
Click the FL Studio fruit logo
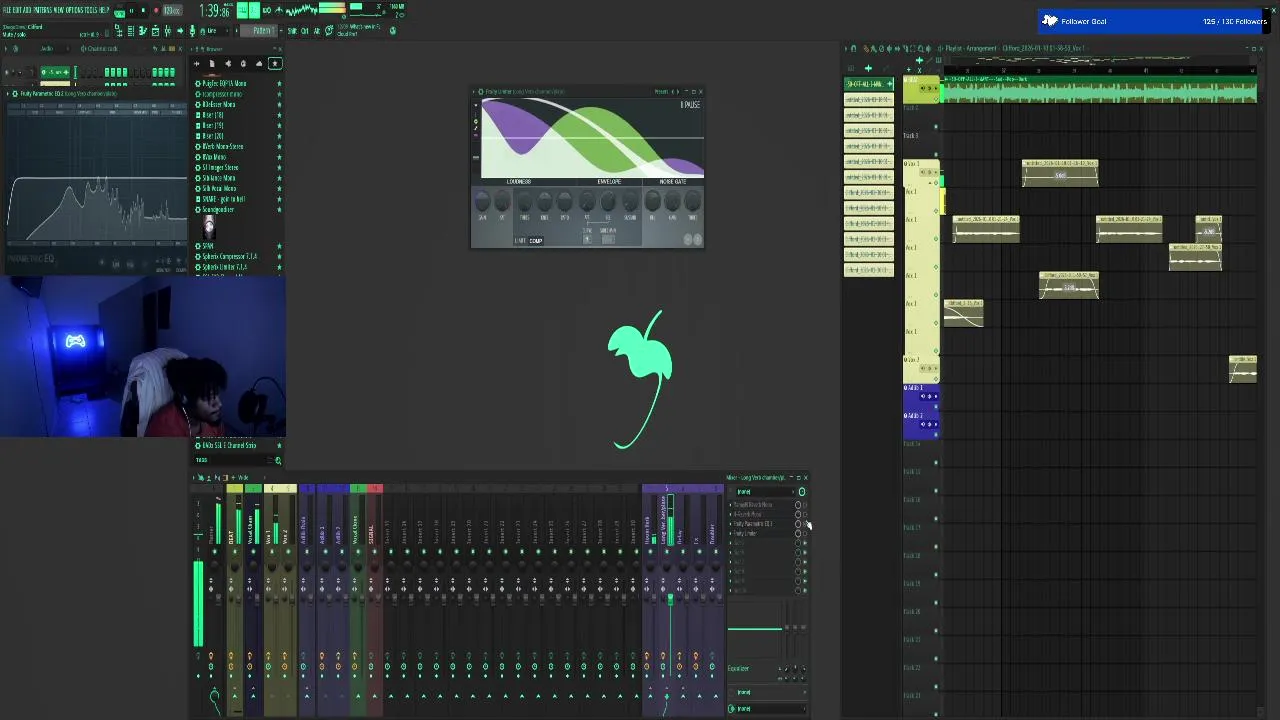point(640,379)
